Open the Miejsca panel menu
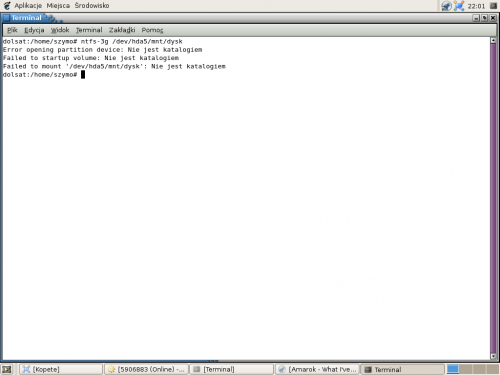 click(58, 6)
